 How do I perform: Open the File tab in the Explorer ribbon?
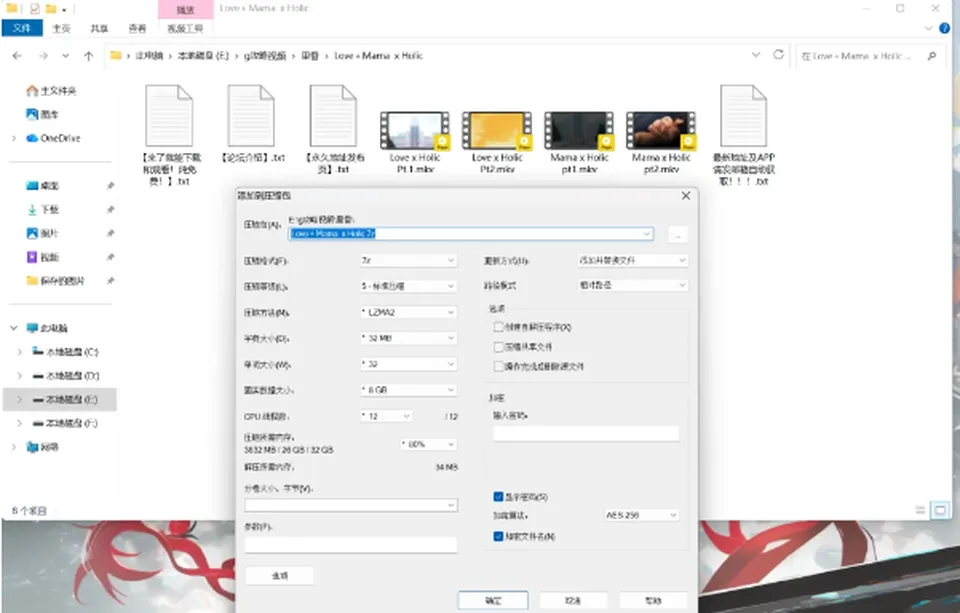coord(22,28)
